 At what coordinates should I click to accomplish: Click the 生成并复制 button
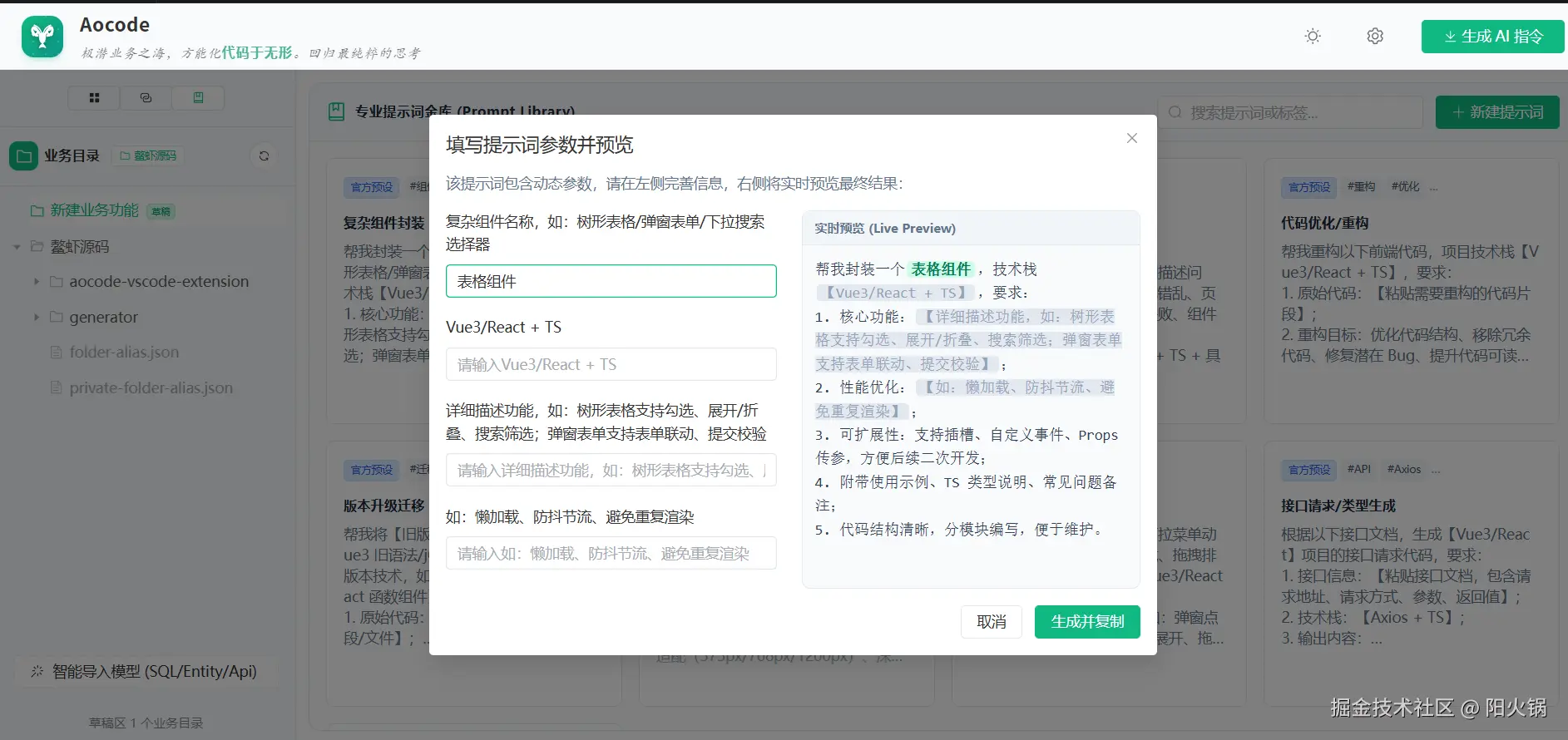coord(1087,622)
